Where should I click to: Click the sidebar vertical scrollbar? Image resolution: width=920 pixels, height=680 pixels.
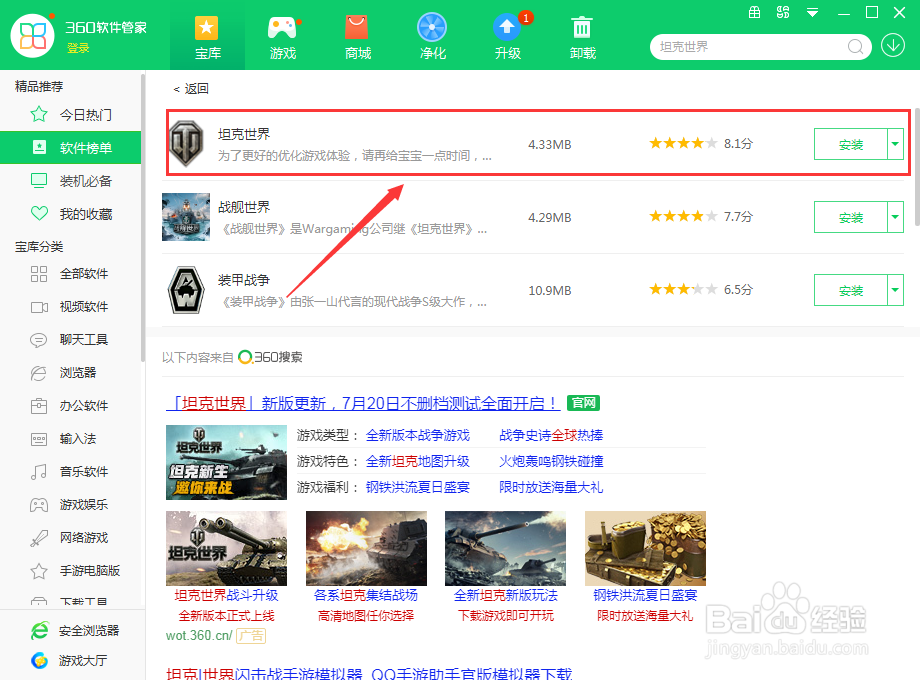tap(143, 217)
